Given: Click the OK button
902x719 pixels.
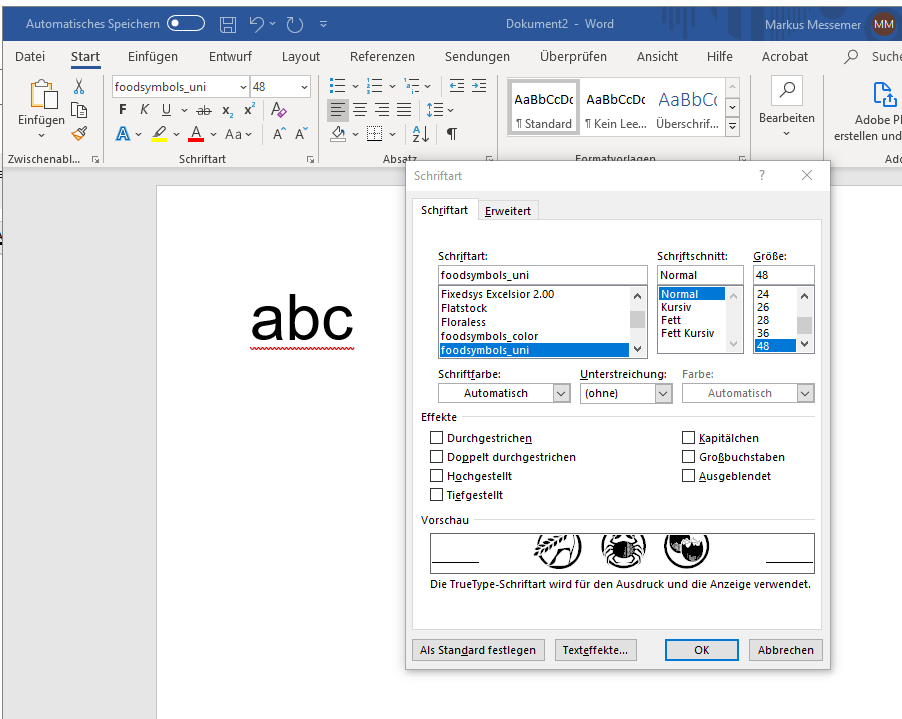Looking at the screenshot, I should pos(702,650).
